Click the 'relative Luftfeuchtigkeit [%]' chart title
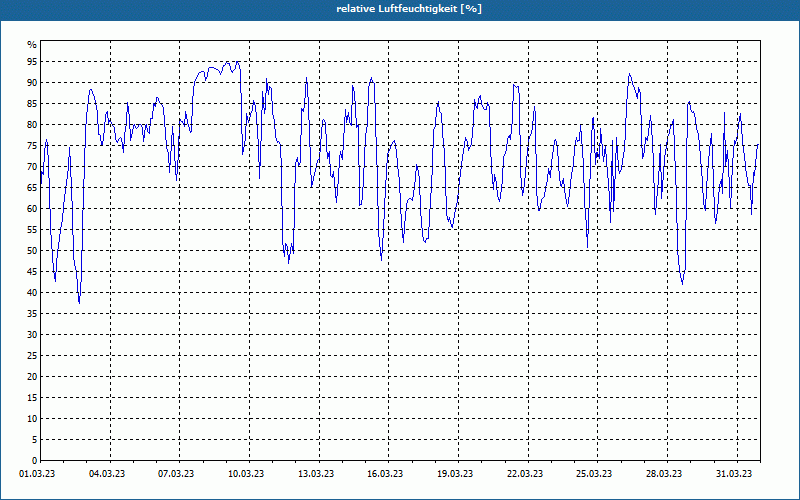This screenshot has height=500, width=800. 409,9
